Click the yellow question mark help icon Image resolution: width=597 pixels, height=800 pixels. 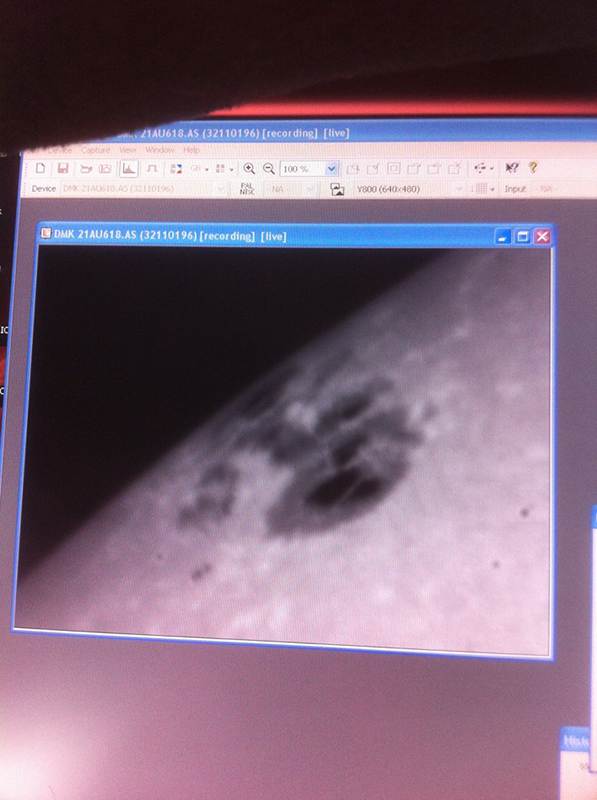pyautogui.click(x=533, y=167)
